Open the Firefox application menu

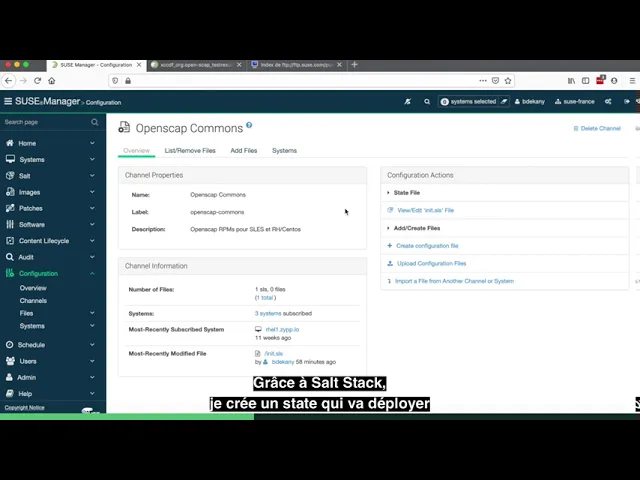point(632,81)
